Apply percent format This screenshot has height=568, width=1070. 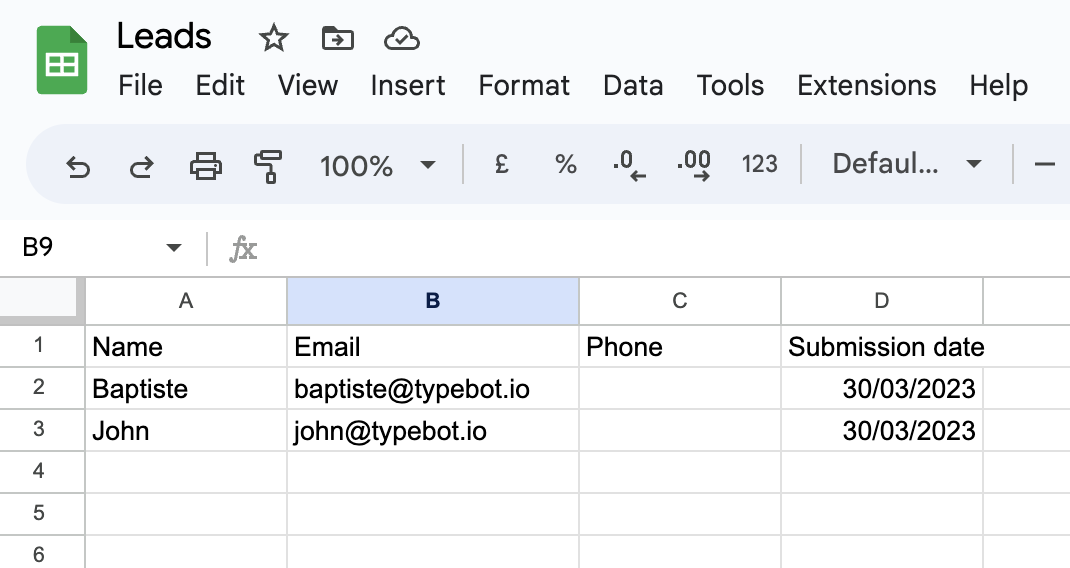tap(566, 165)
